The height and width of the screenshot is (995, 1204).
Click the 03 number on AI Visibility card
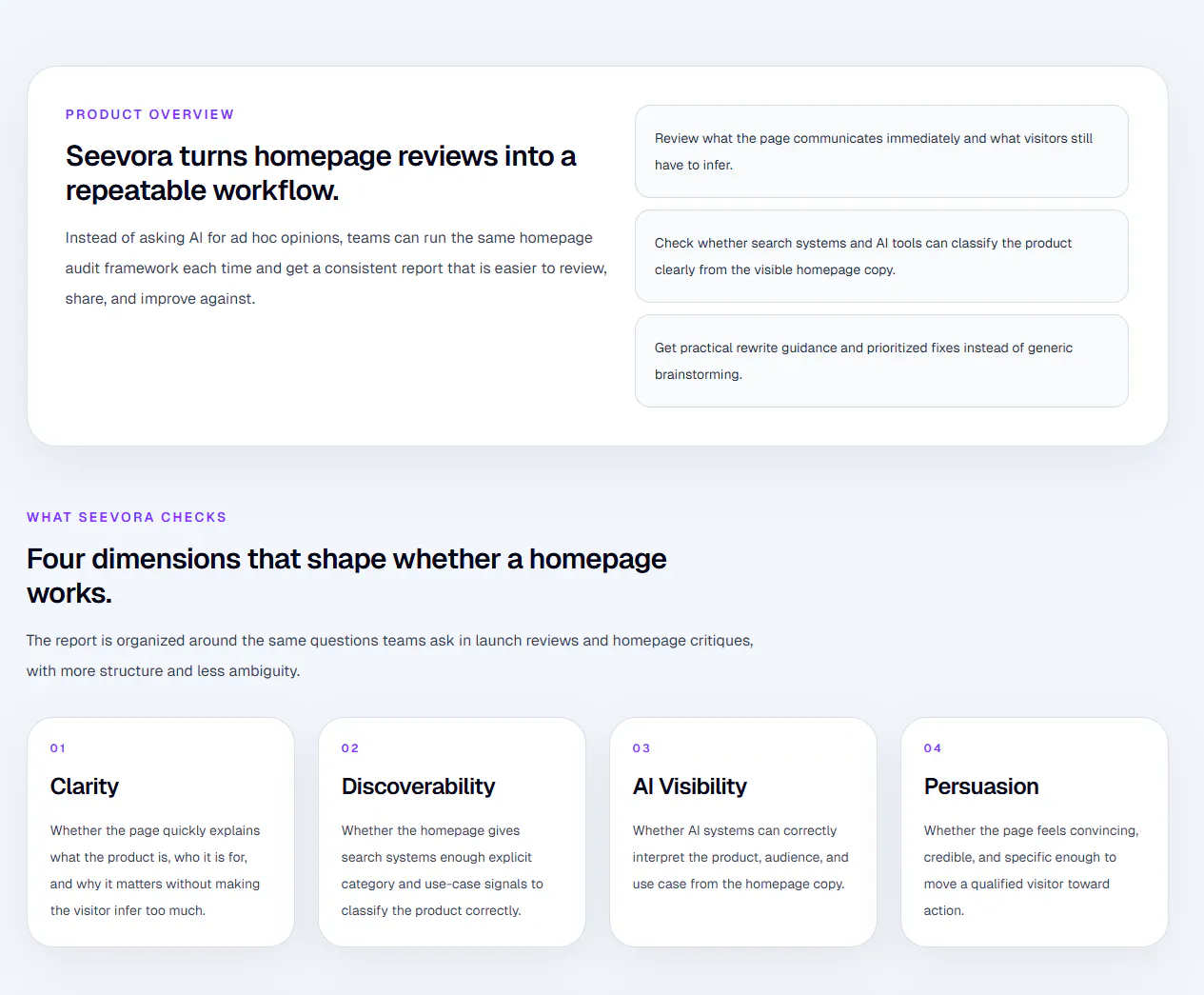(x=641, y=748)
